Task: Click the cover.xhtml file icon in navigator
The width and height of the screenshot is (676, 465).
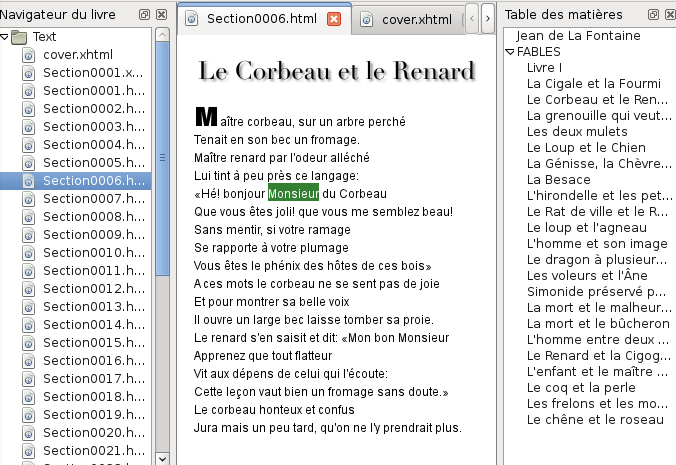Action: point(28,55)
